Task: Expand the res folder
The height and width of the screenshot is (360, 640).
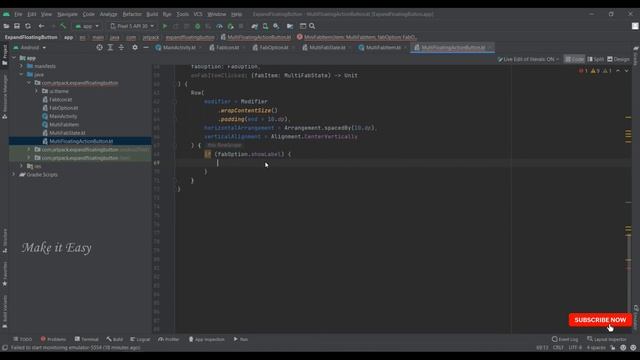Action: pyautogui.click(x=22, y=166)
